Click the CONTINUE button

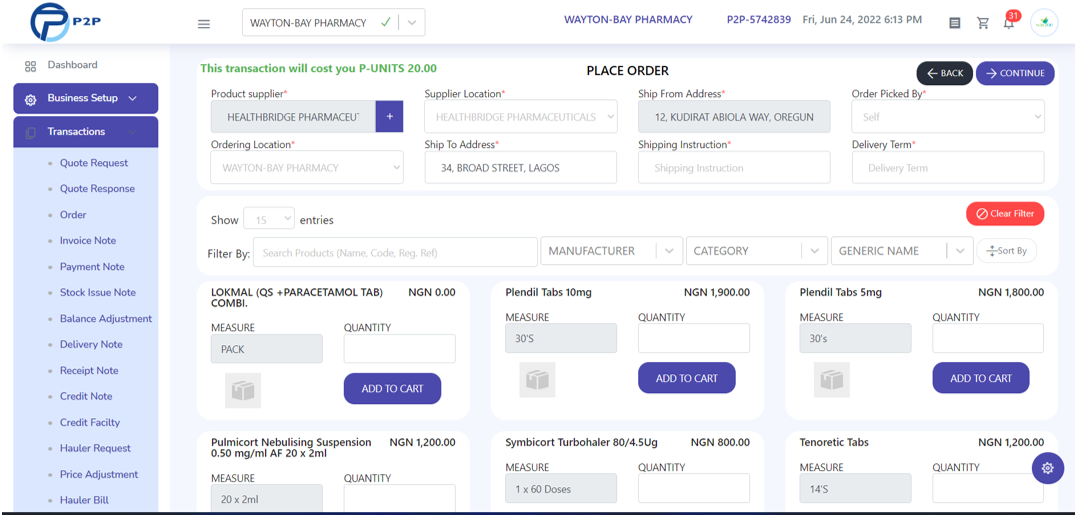click(1015, 73)
